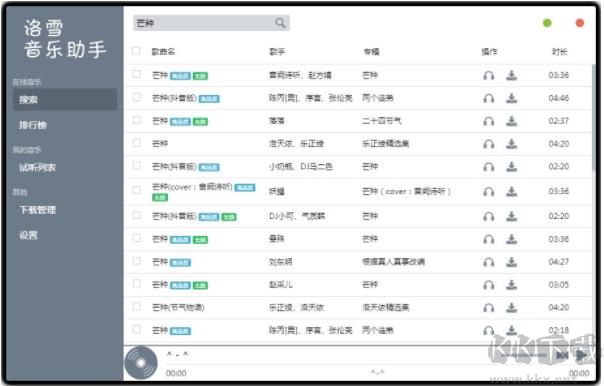Listen to the 02:18 song
The width and height of the screenshot is (604, 386).
coord(488,330)
